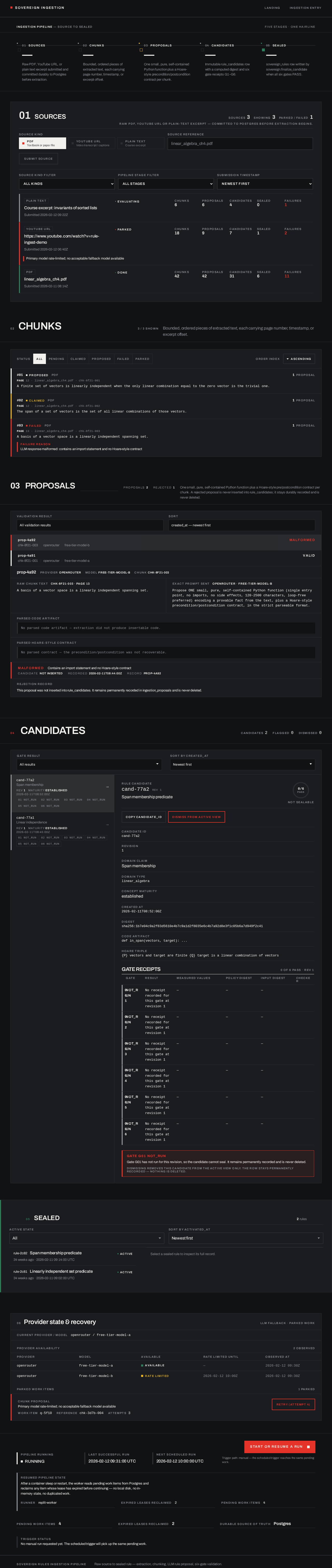Expand the Sealed Active State dropdown
This screenshot has width=332, height=1568.
click(x=87, y=1237)
